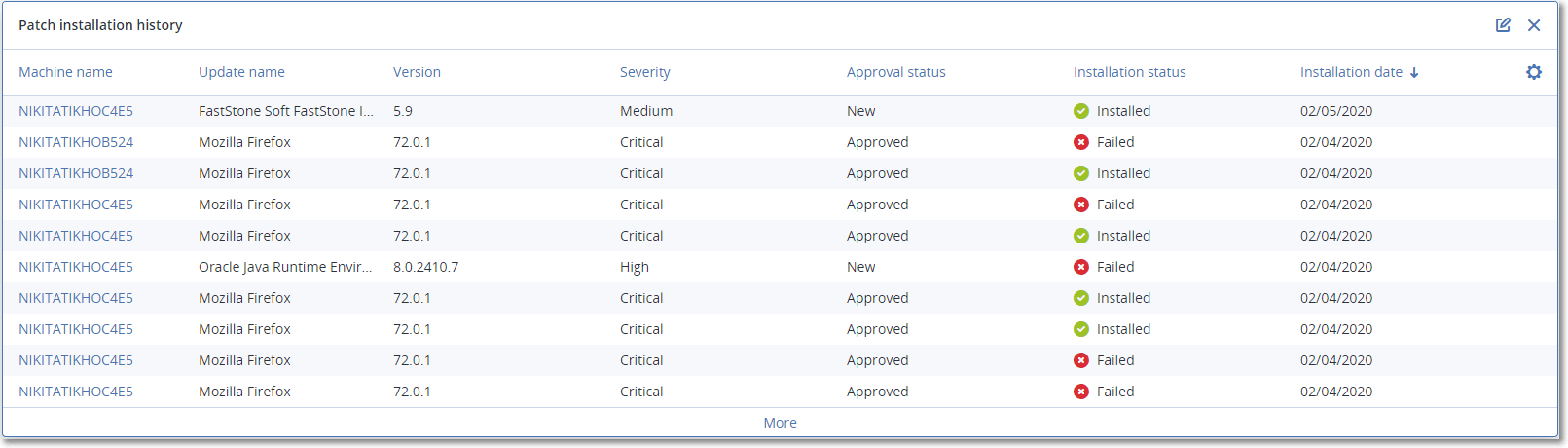This screenshot has height=448, width=1568.
Task: Sort by Update name column
Action: point(241,72)
